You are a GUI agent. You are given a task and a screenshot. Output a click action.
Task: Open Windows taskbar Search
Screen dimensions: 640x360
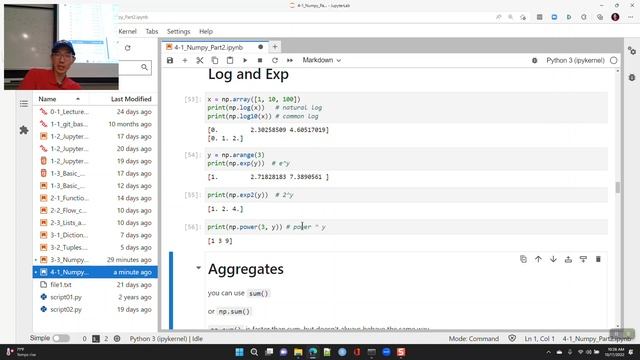254,352
